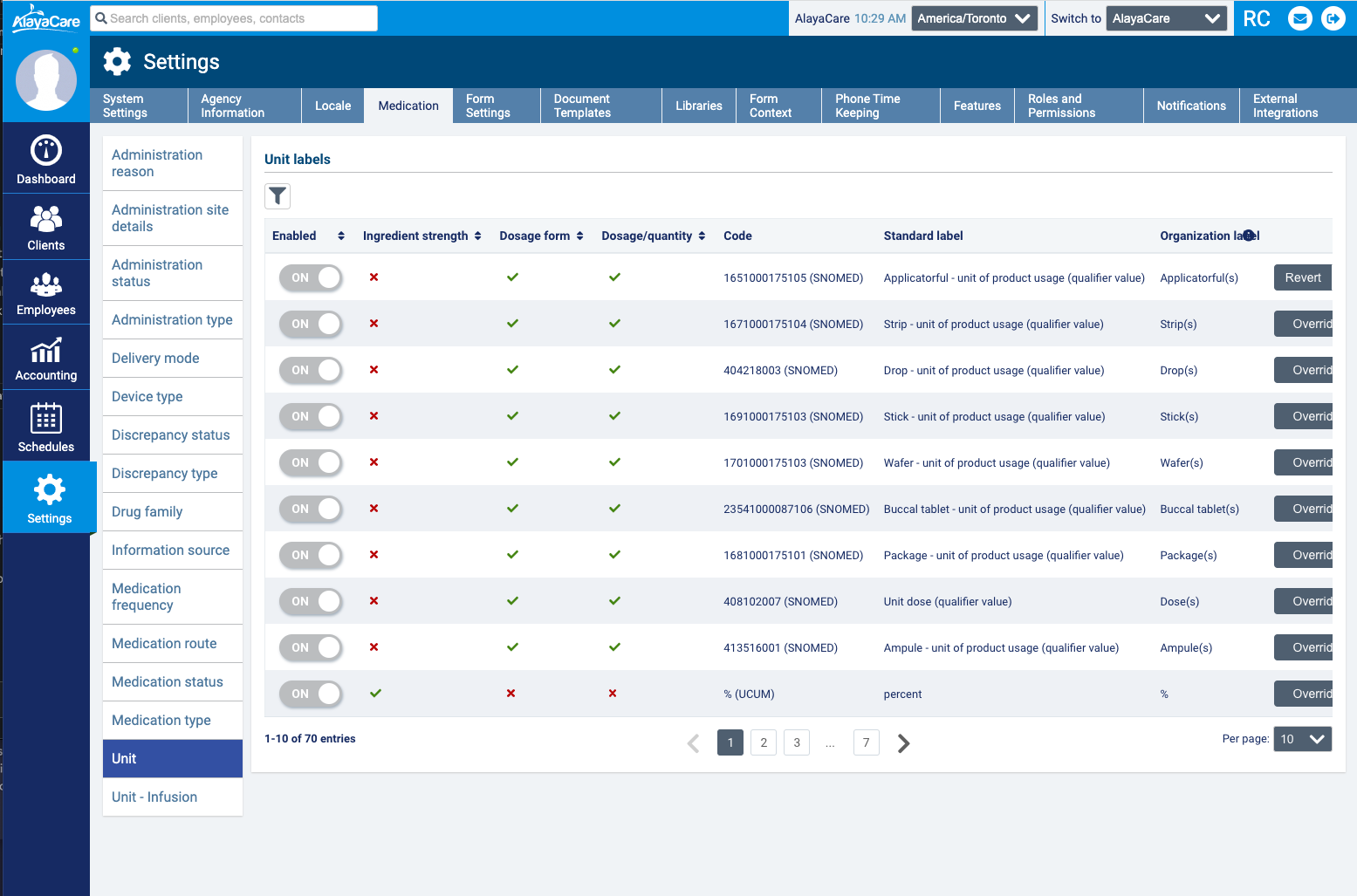Viewport: 1357px width, 896px height.
Task: Go to page 2 of entries
Action: (x=764, y=742)
